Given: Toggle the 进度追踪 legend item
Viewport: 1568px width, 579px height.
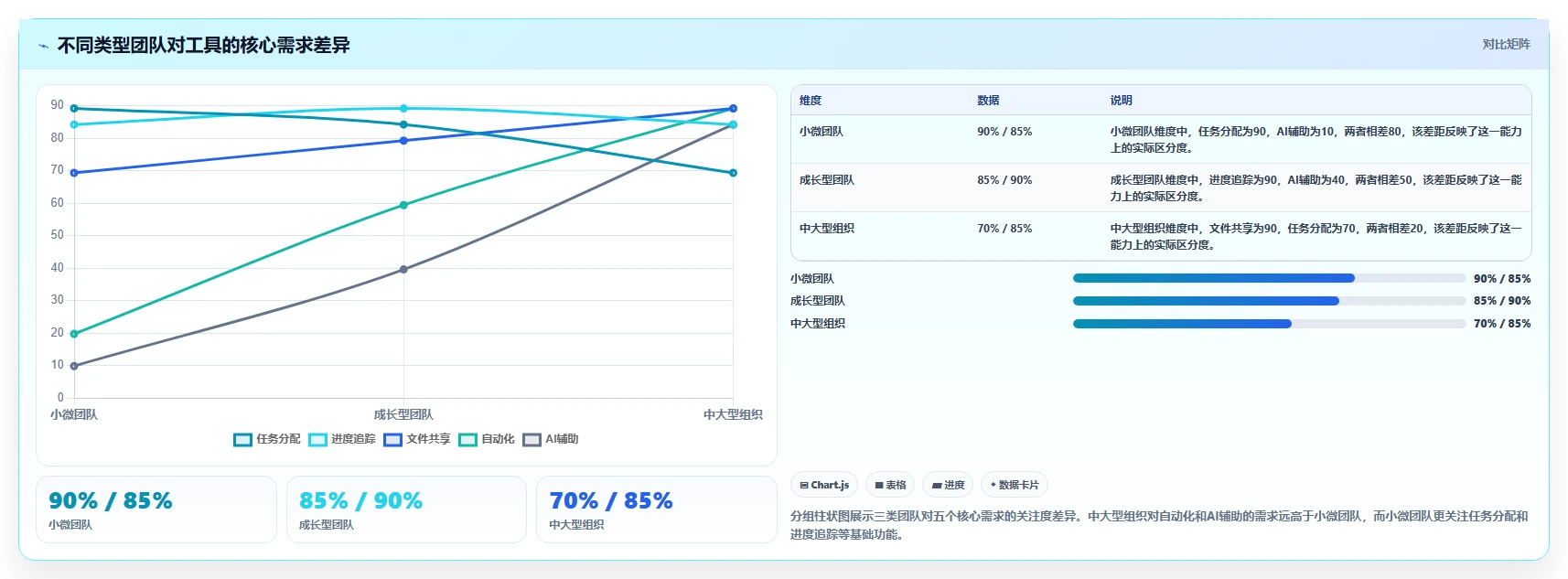Looking at the screenshot, I should click(x=342, y=439).
